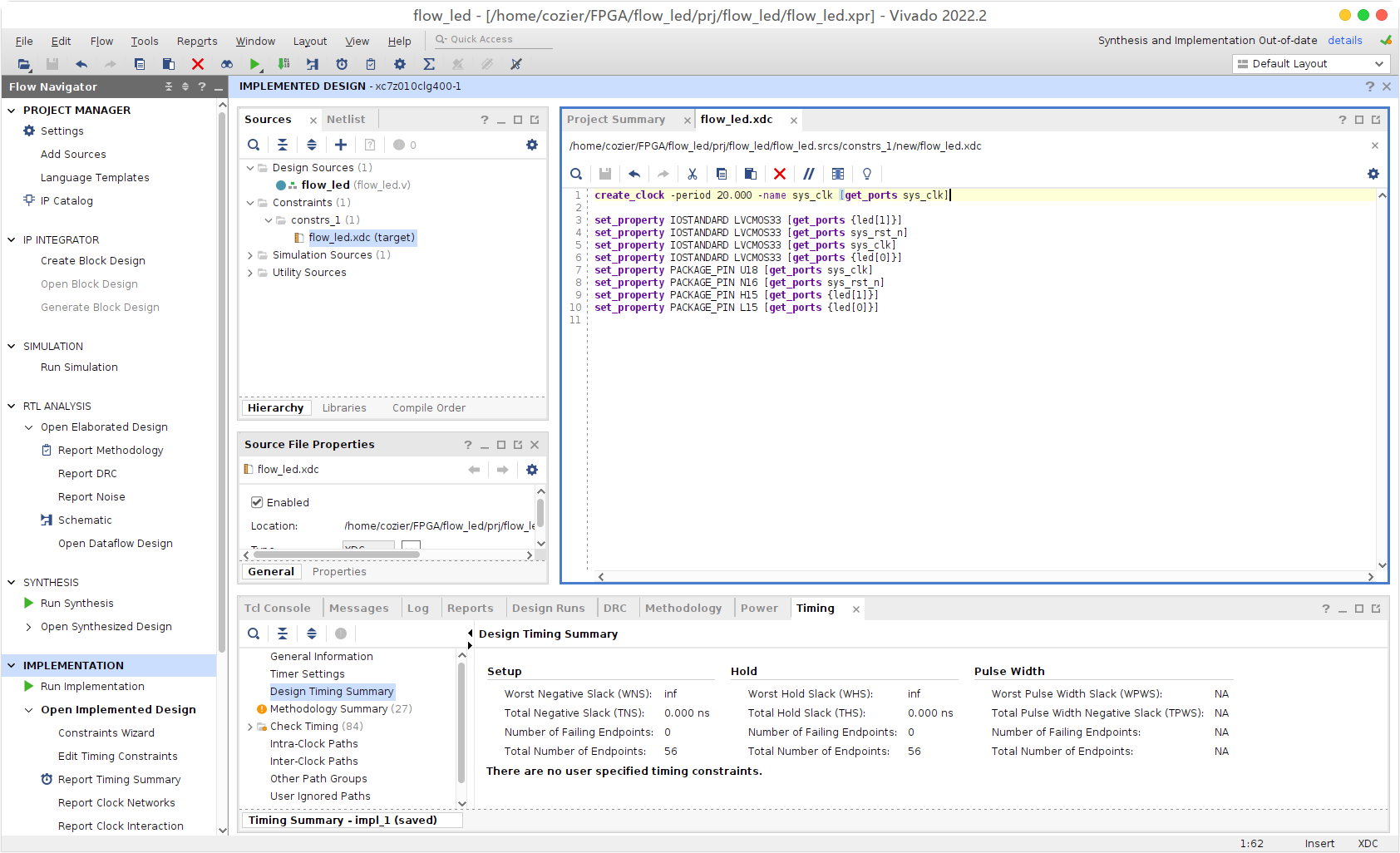Image resolution: width=1400 pixels, height=853 pixels.
Task: Click the Generate Bitstream toolbar icon
Action: point(283,64)
